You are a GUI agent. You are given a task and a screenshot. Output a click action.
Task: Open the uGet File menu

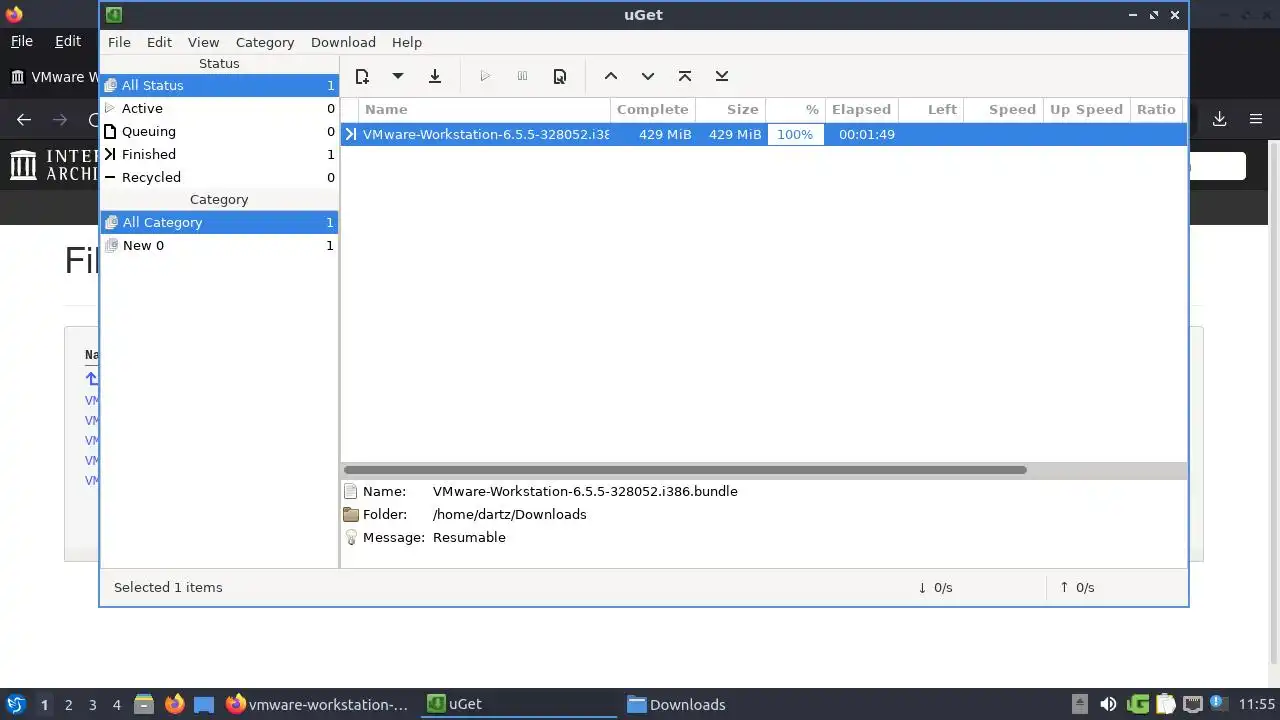(x=119, y=42)
